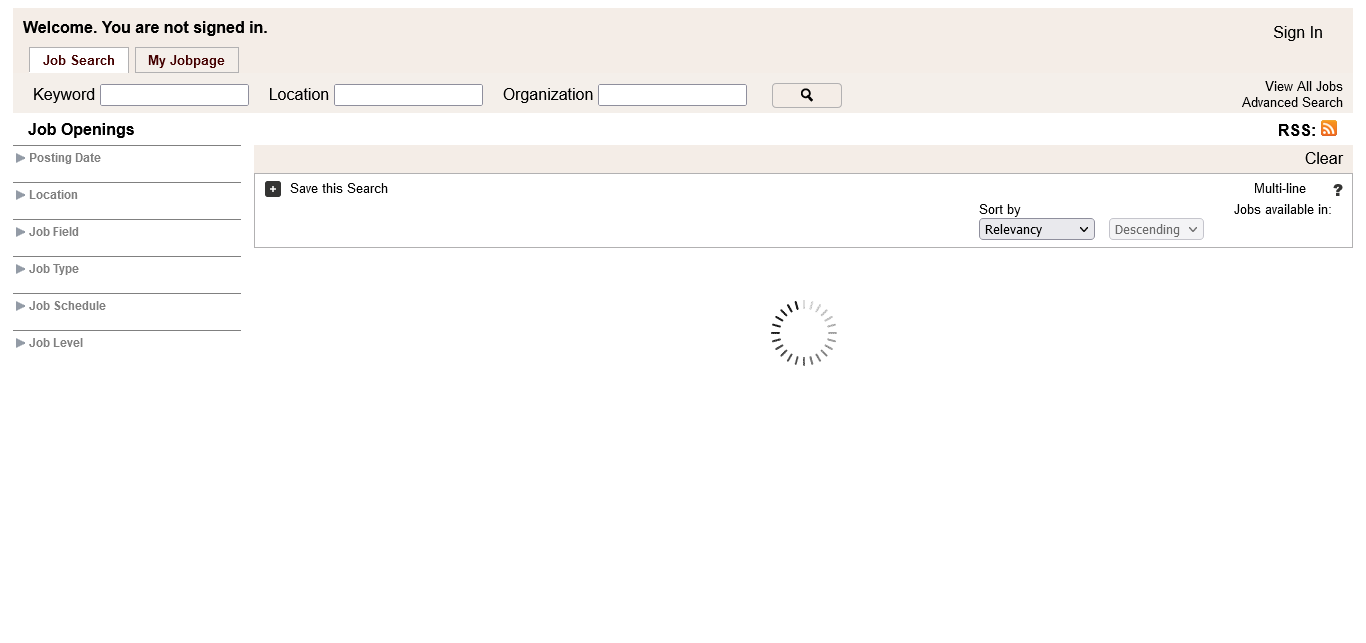Expand the Job Schedule filter

[x=66, y=306]
